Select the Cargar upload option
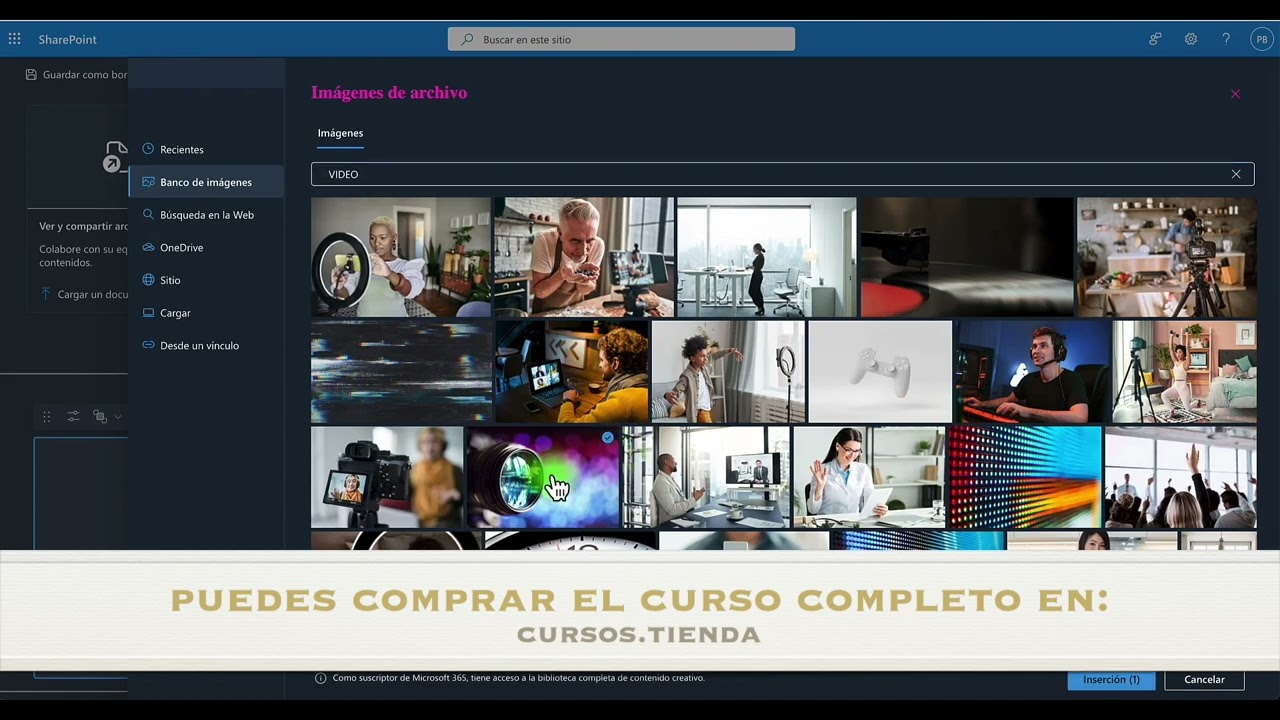 pyautogui.click(x=206, y=313)
